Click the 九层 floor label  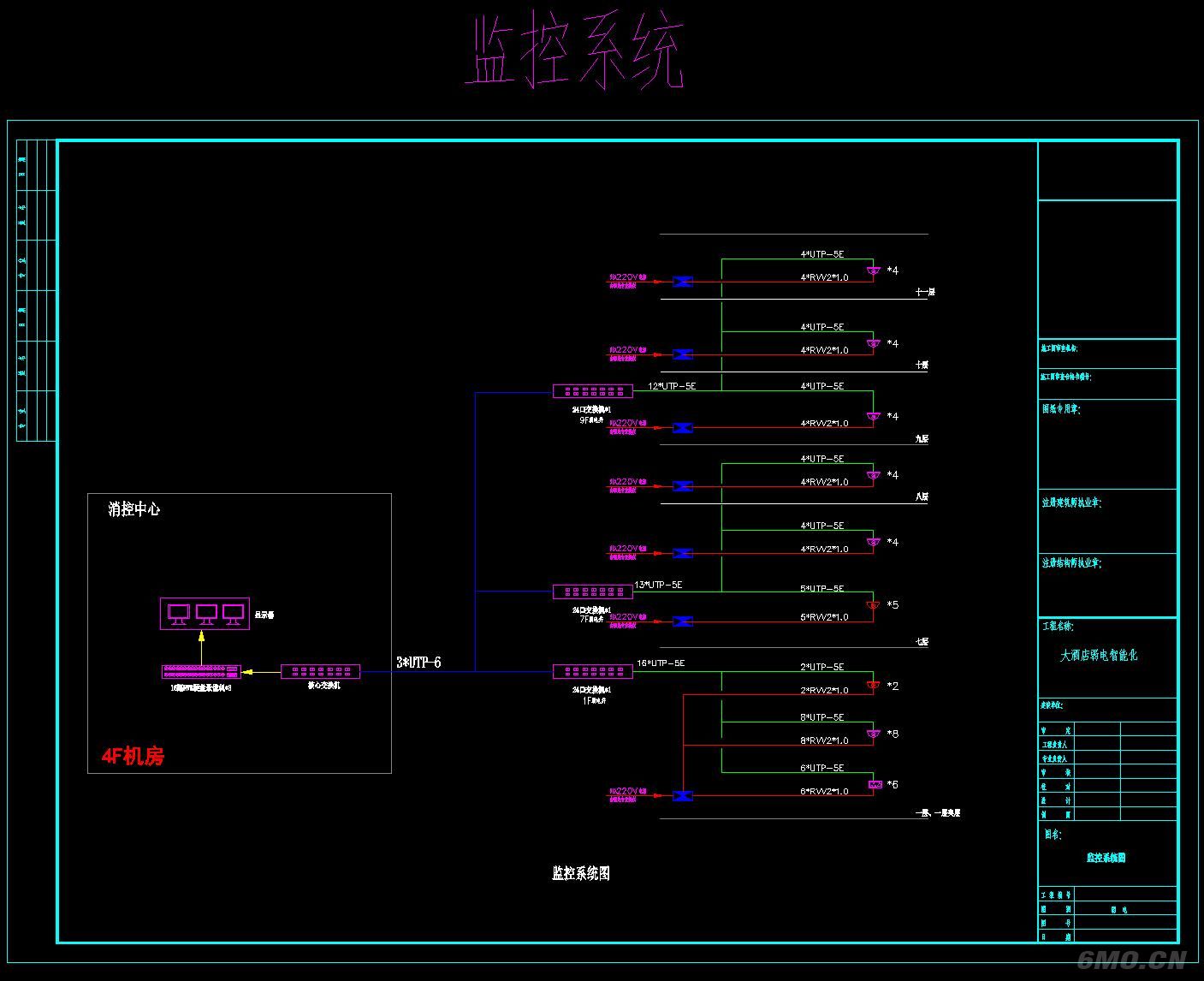922,438
